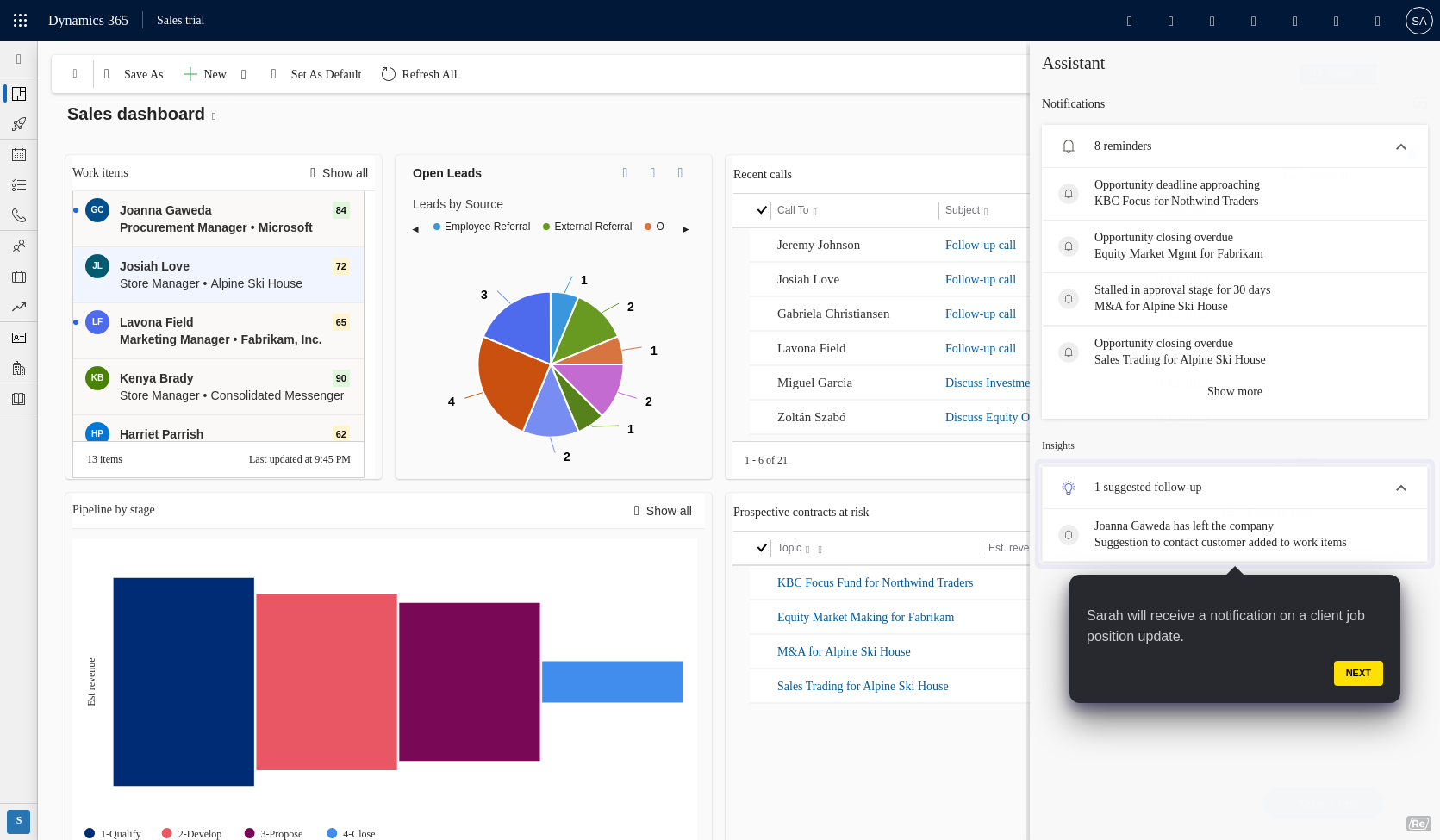The height and width of the screenshot is (840, 1440).
Task: Click Set As Default in command bar
Action: (326, 74)
